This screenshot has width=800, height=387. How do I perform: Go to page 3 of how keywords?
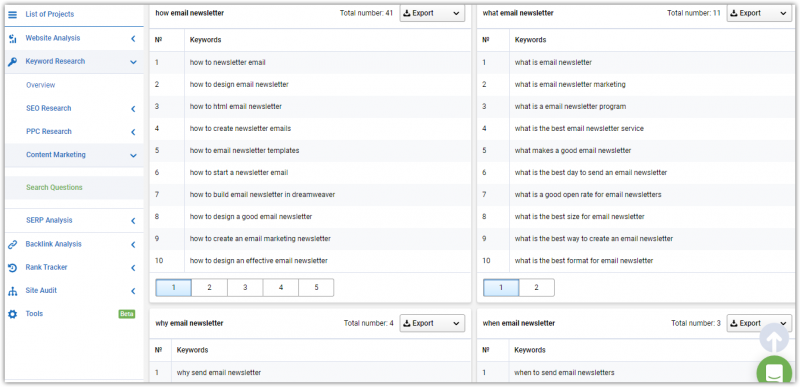click(x=245, y=288)
